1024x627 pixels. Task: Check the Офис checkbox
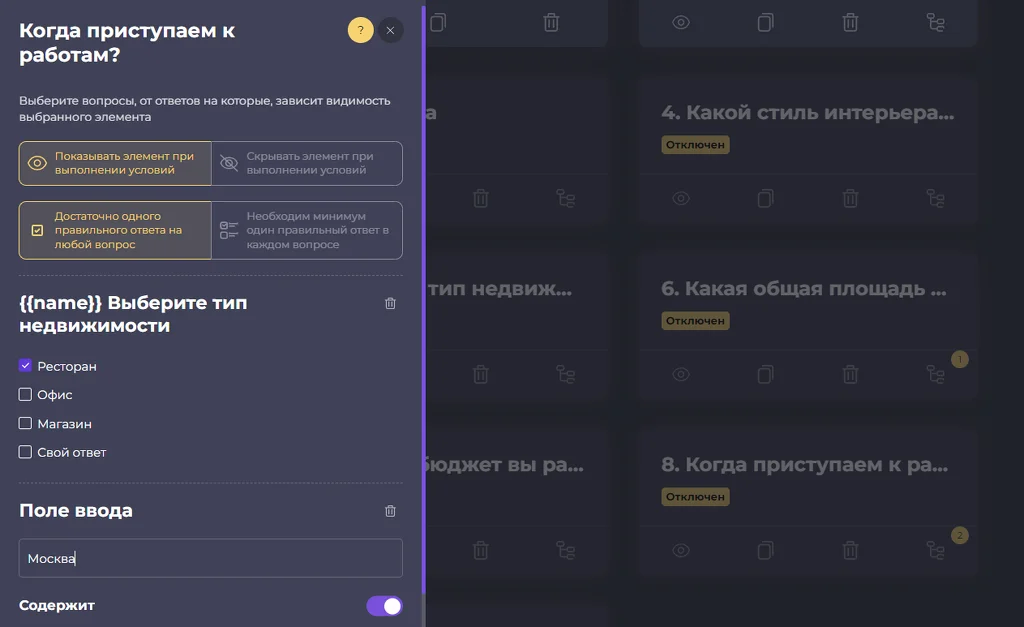pos(25,394)
